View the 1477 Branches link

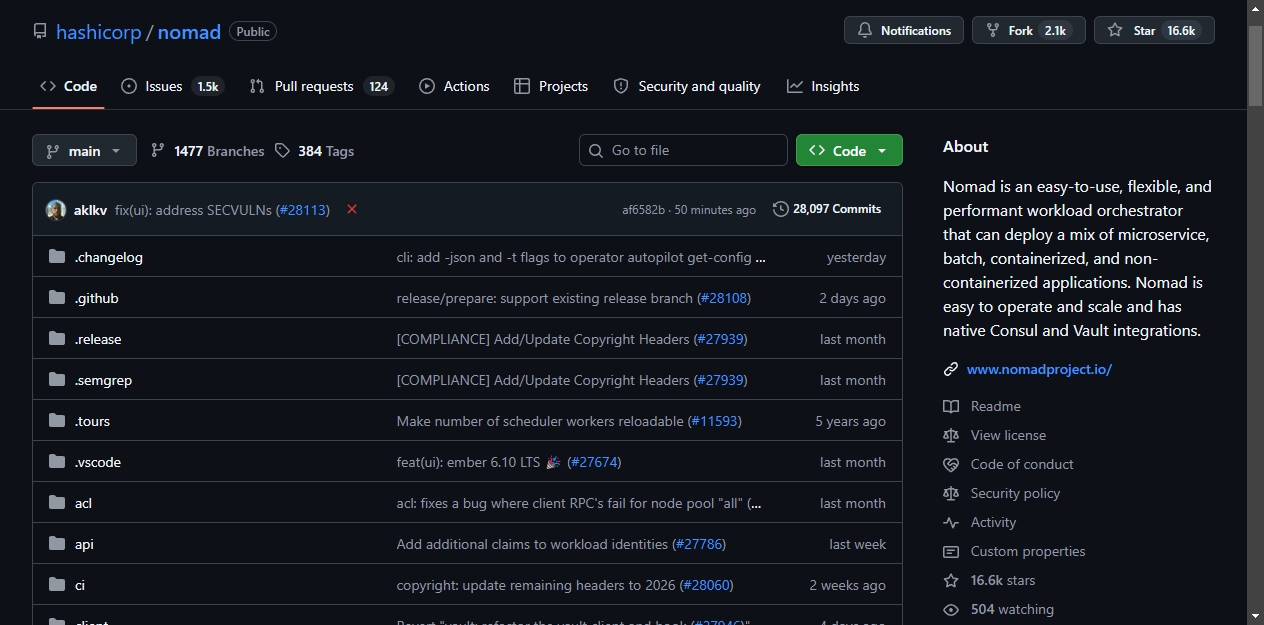207,150
